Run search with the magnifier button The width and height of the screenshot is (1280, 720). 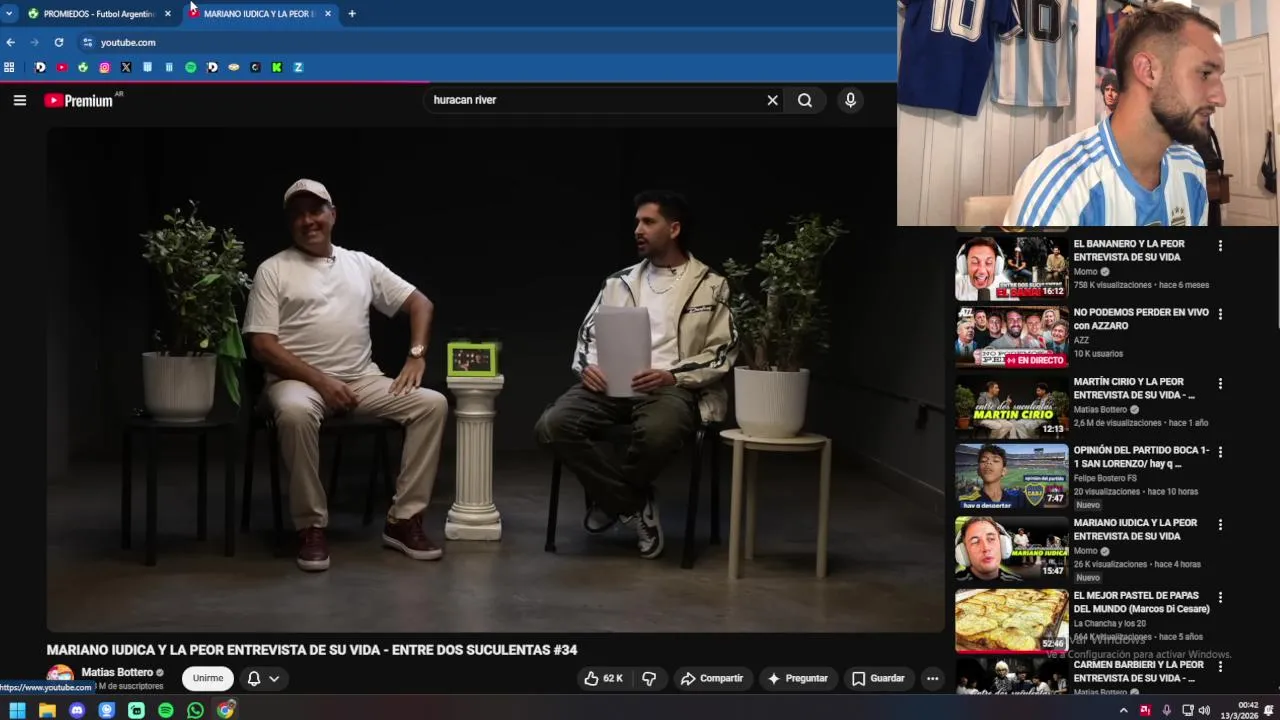point(805,100)
